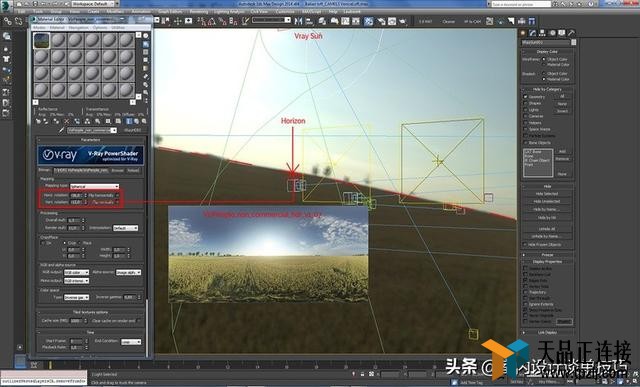Enable the Flip horizontally checkbox

click(117, 196)
